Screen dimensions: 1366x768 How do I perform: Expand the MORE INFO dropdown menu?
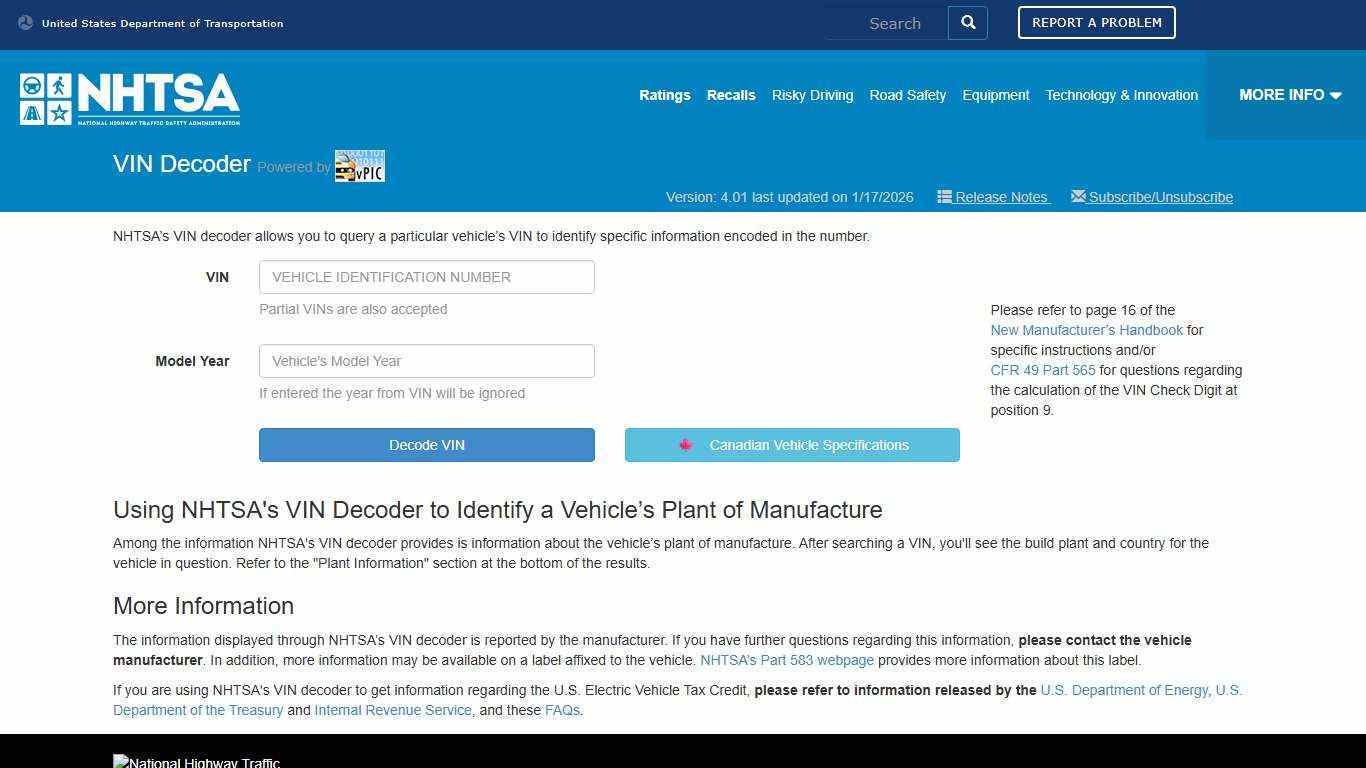(x=1290, y=95)
